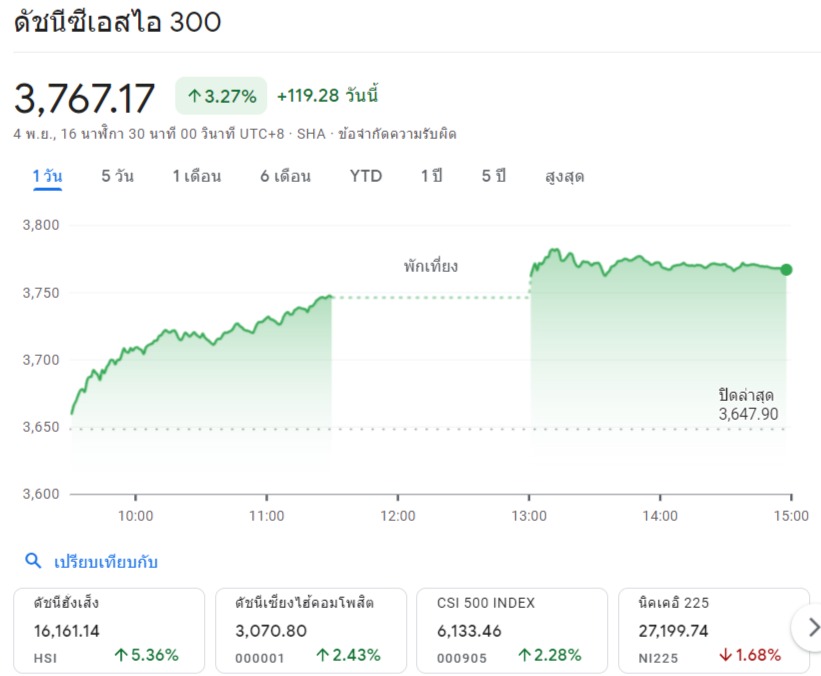Click the red down arrow in NI225 card
This screenshot has height=676, width=821.
click(725, 655)
